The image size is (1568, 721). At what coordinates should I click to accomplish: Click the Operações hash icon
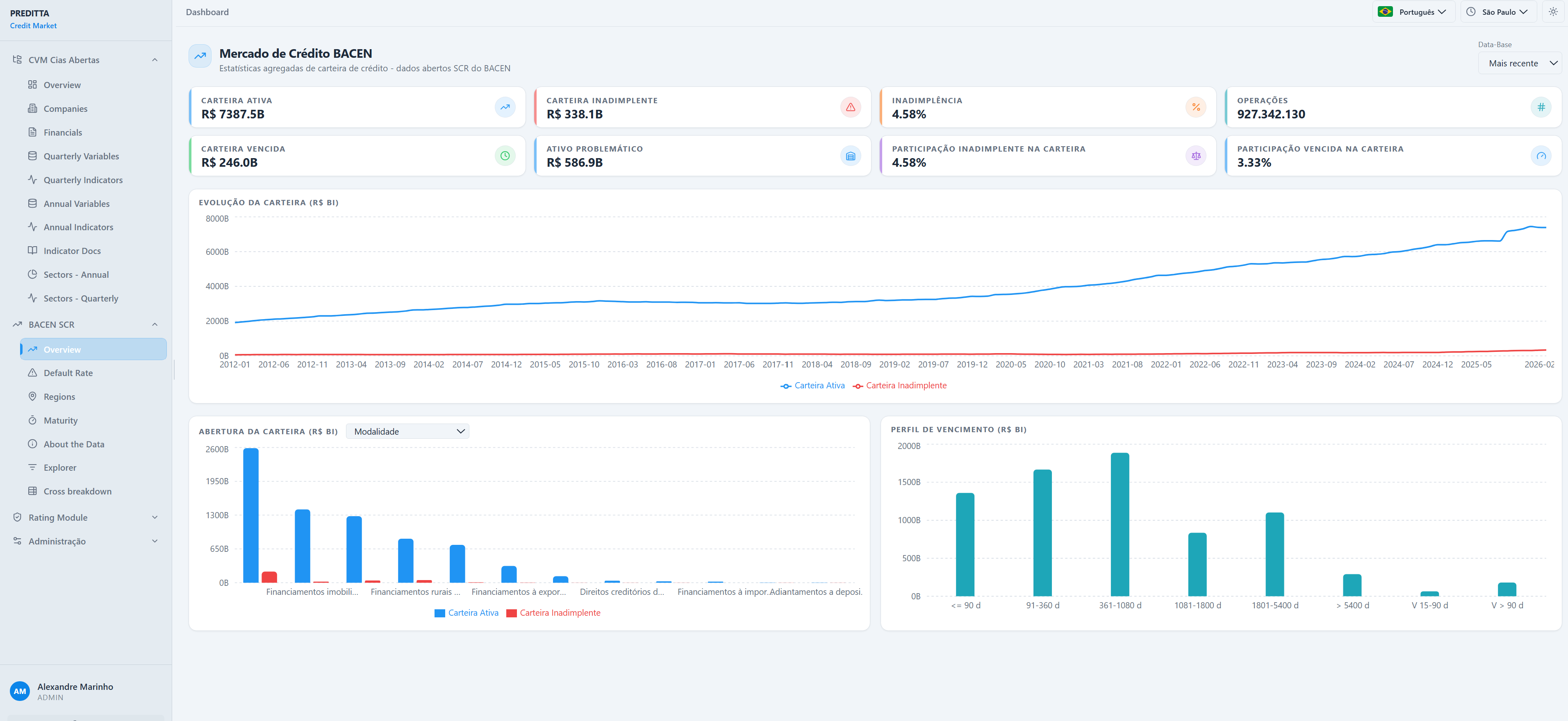tap(1541, 107)
